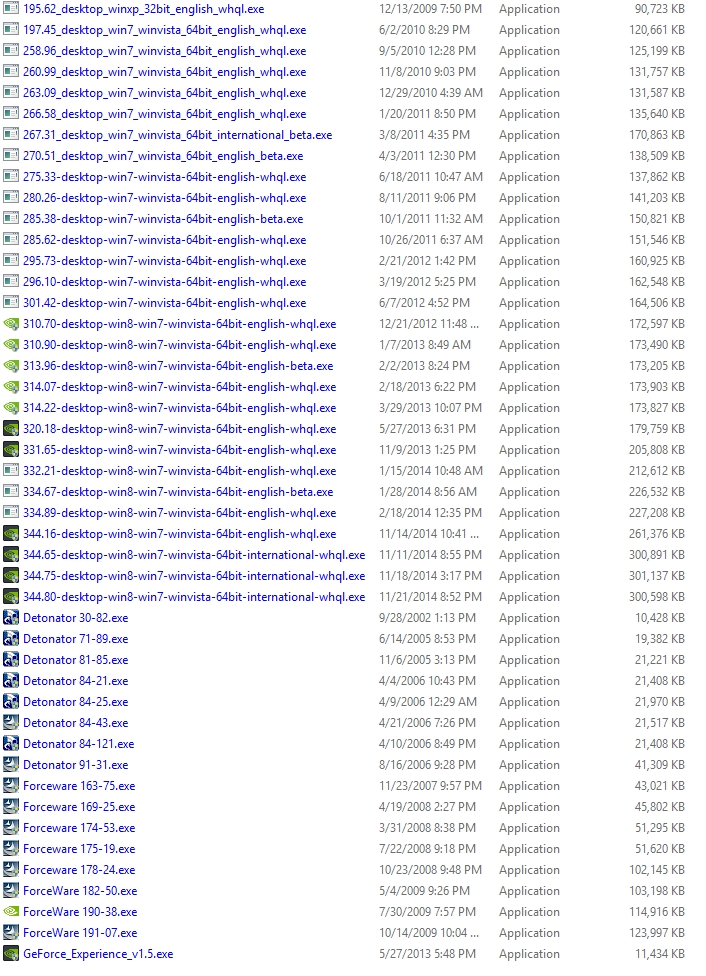The width and height of the screenshot is (706, 976).
Task: Click file name 334.89-desktop-win8-win7-winvista-64bit-english-whql.exe
Action: pos(179,513)
